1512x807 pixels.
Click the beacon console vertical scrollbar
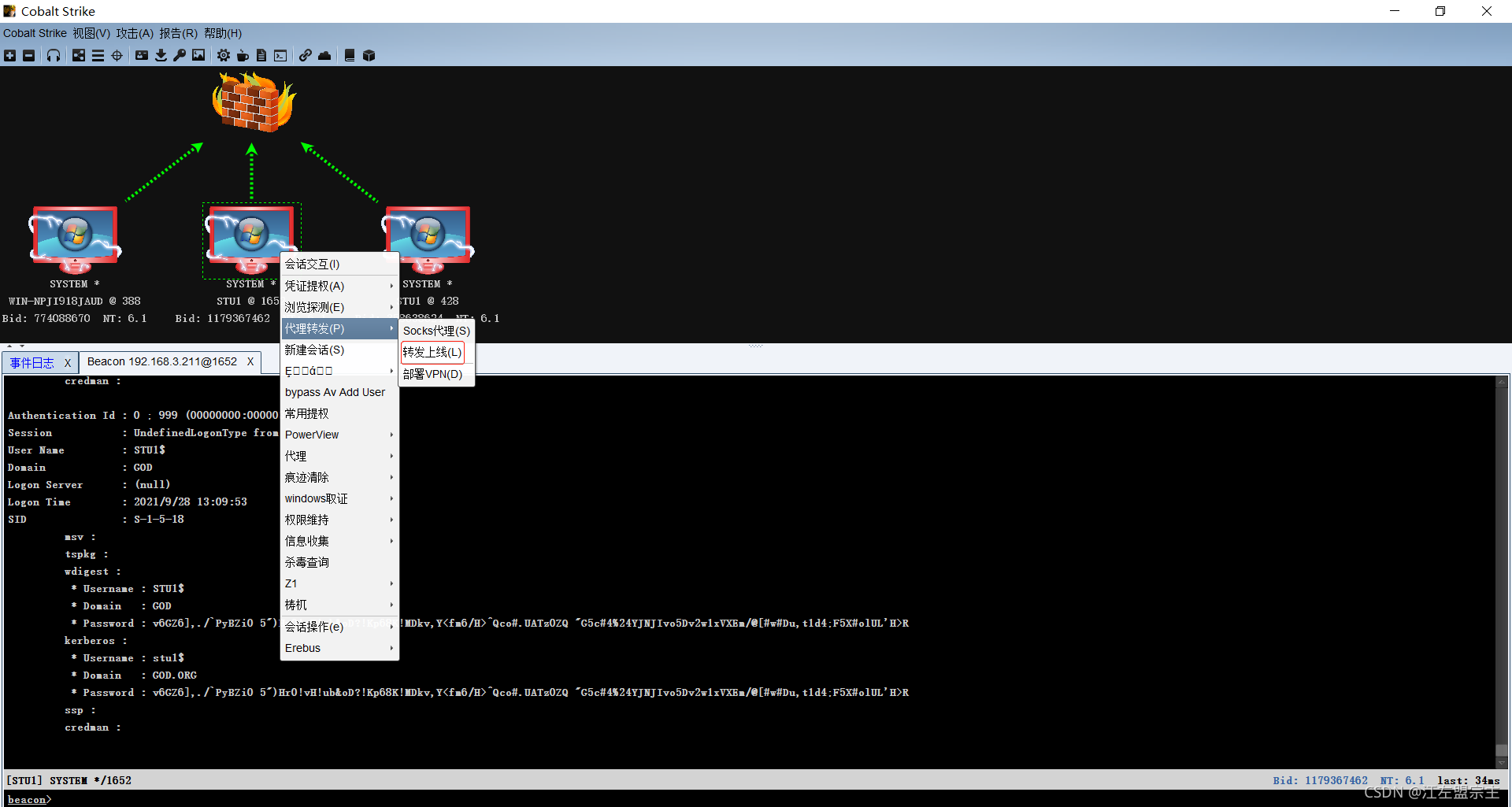pos(1502,572)
